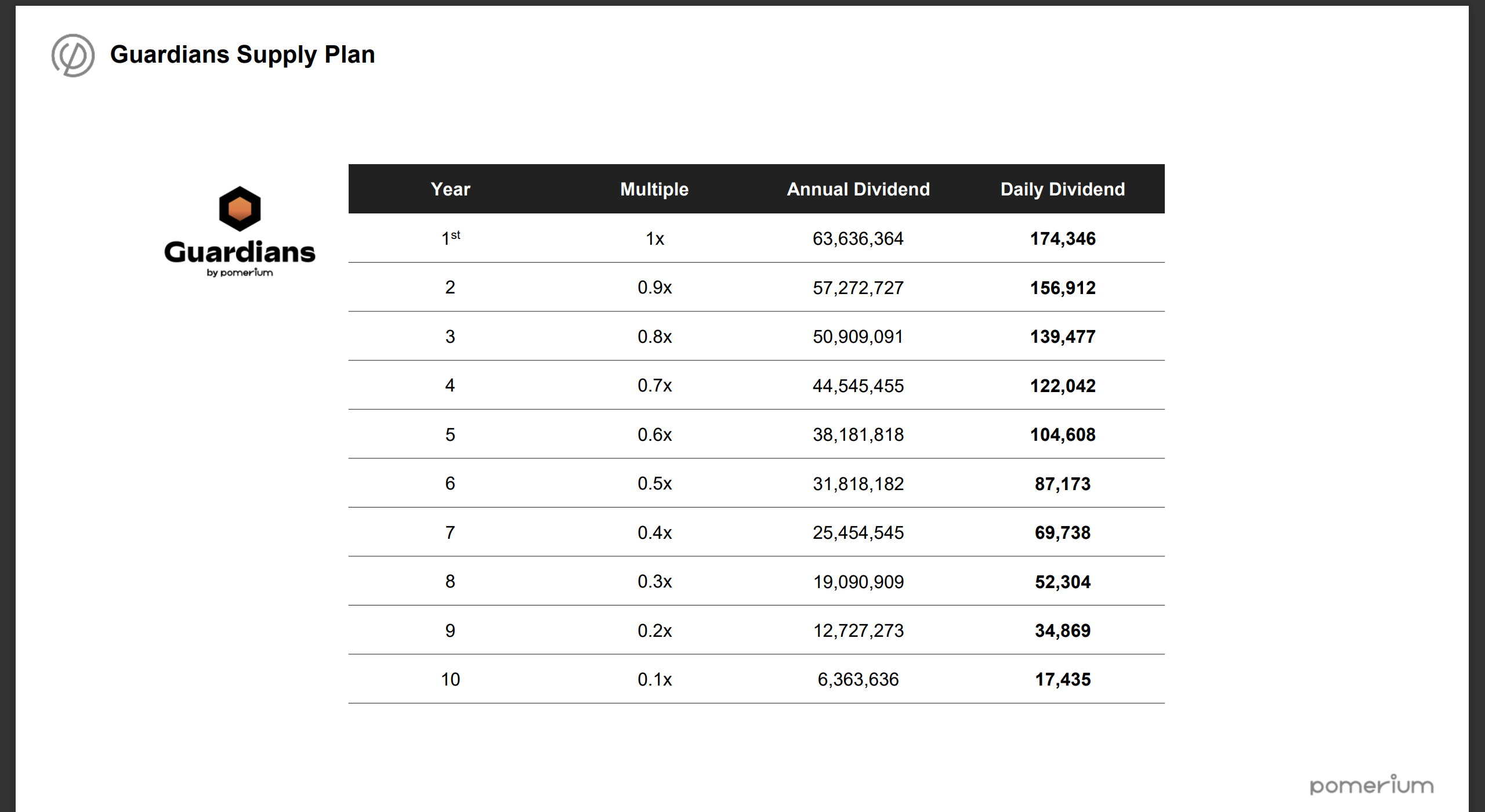The height and width of the screenshot is (812, 1485).
Task: Click the 0.9x multiple cell
Action: (654, 288)
